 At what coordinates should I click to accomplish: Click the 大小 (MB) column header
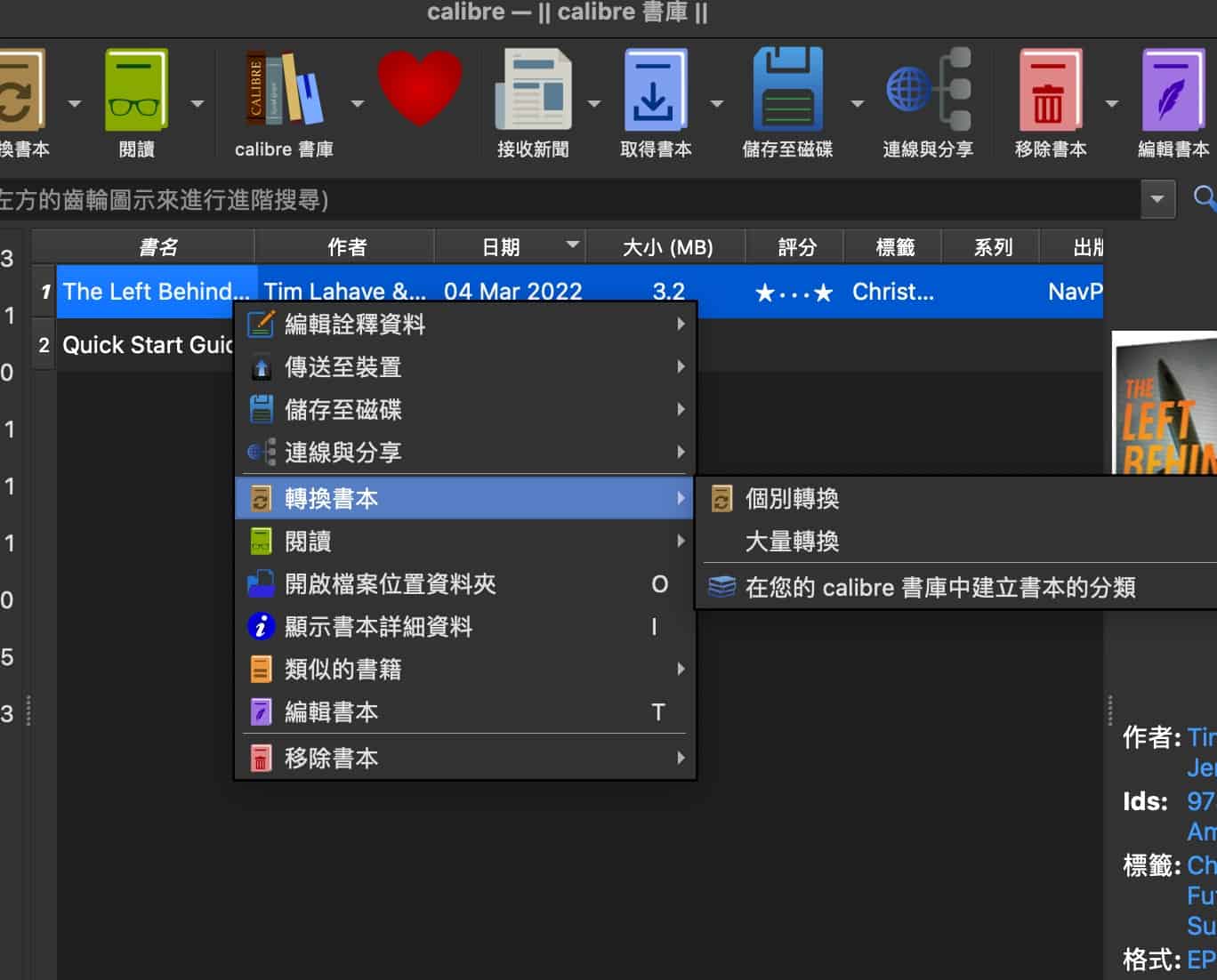[x=667, y=247]
